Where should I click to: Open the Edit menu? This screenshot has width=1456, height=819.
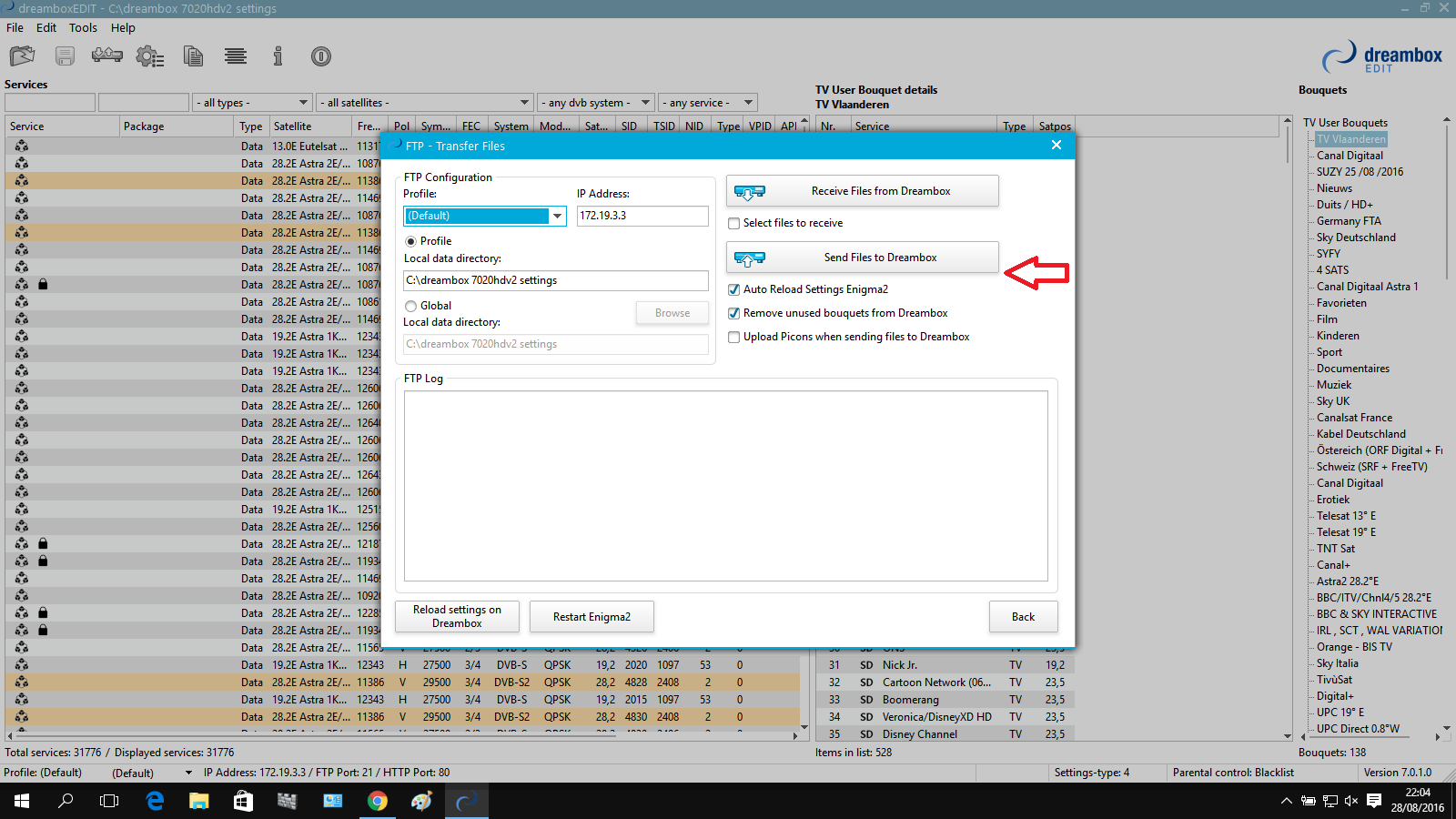click(46, 27)
